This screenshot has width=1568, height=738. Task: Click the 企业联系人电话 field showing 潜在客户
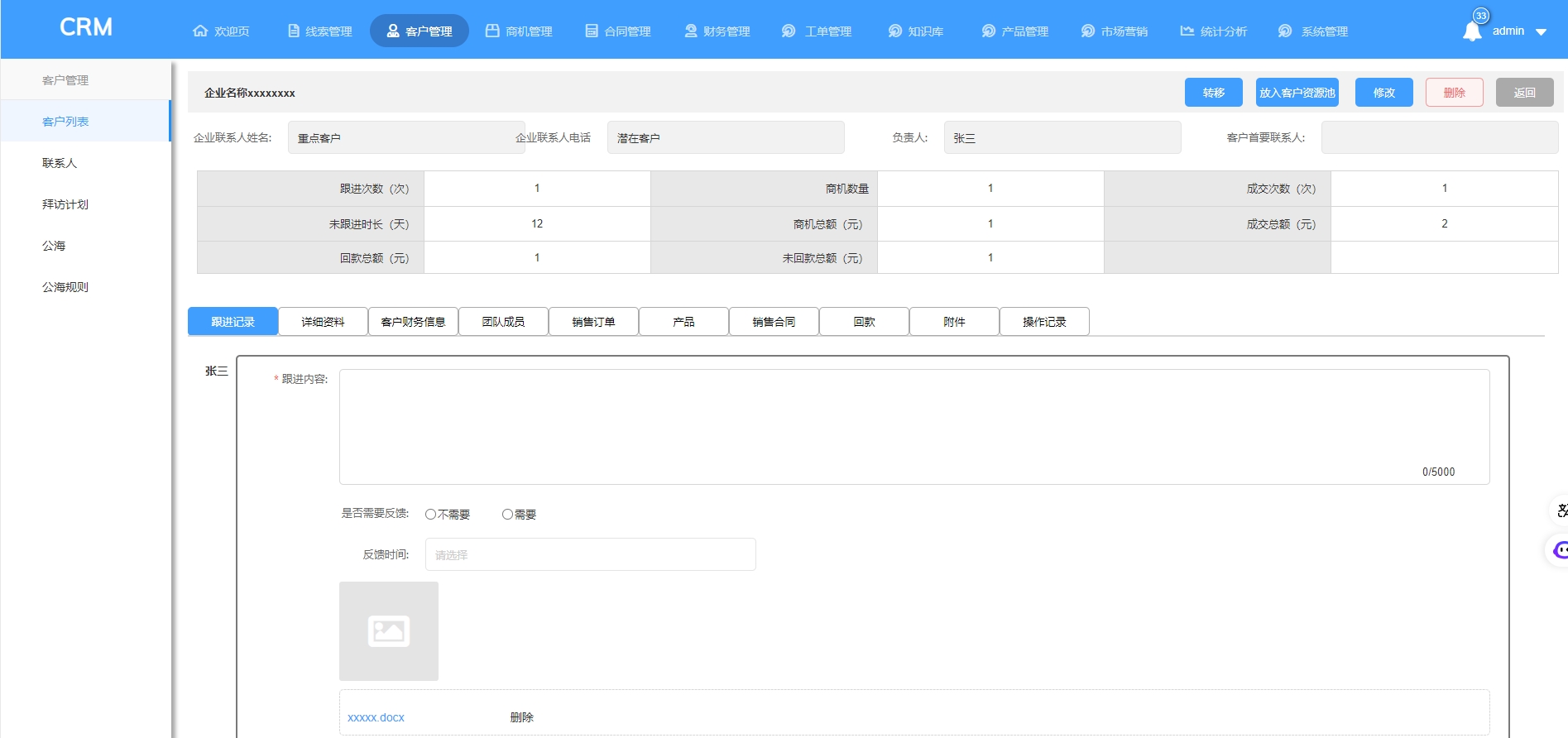726,137
